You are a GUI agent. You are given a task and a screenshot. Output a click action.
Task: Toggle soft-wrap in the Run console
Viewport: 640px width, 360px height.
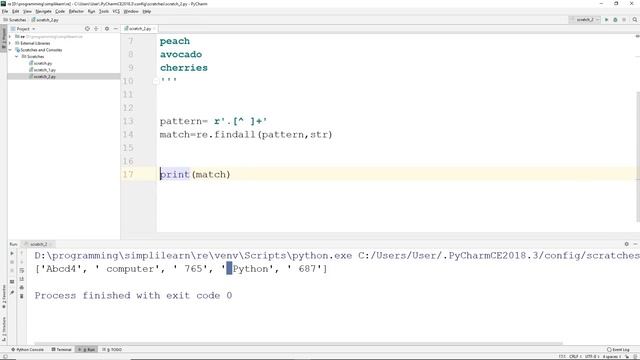[x=22, y=271]
